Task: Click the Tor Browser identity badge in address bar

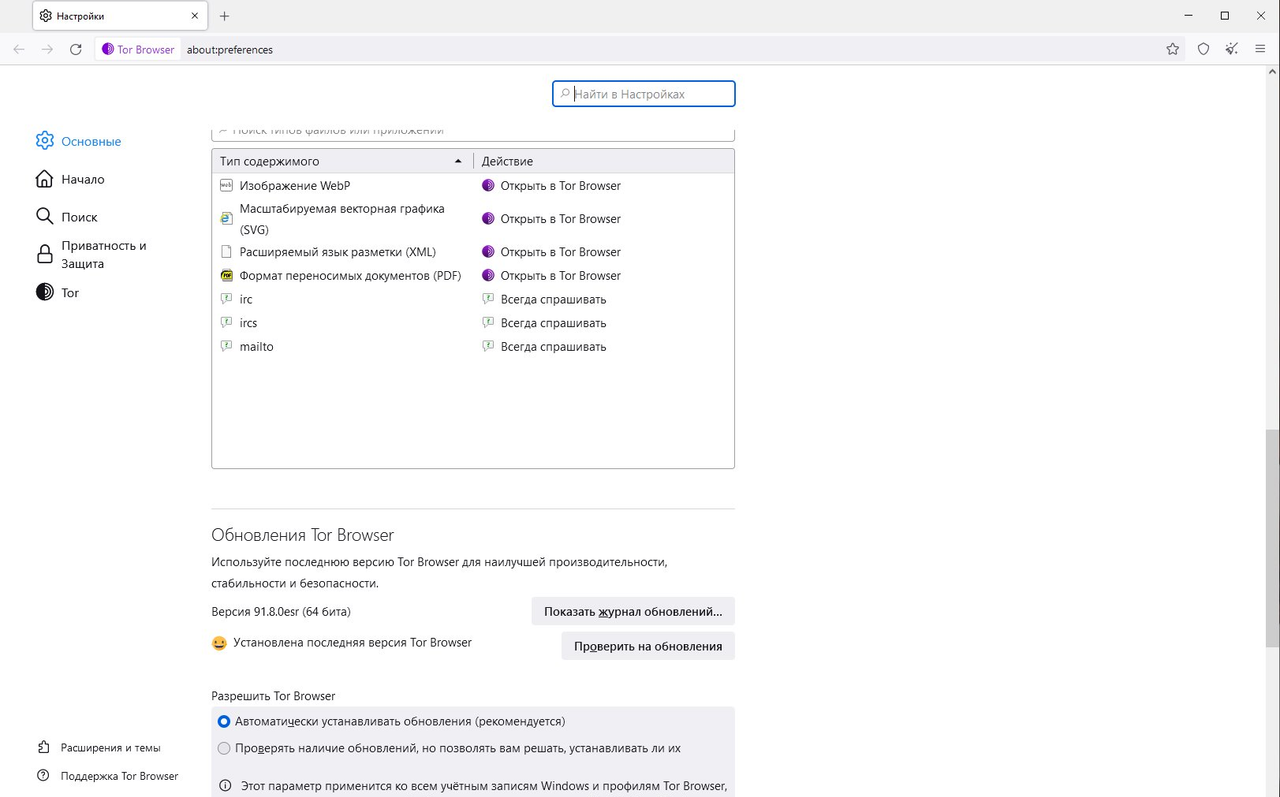Action: [x=138, y=49]
